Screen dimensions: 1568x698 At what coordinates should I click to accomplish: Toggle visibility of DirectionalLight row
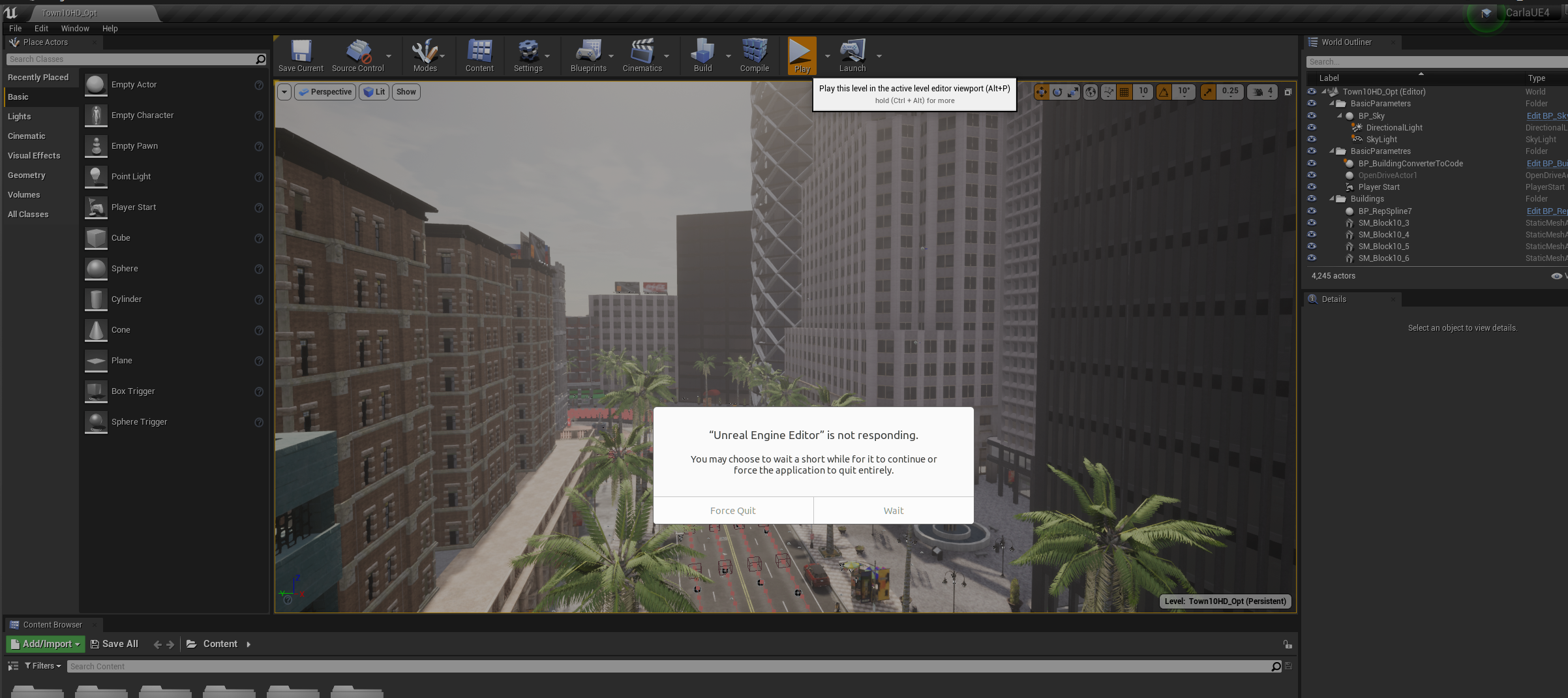point(1312,127)
